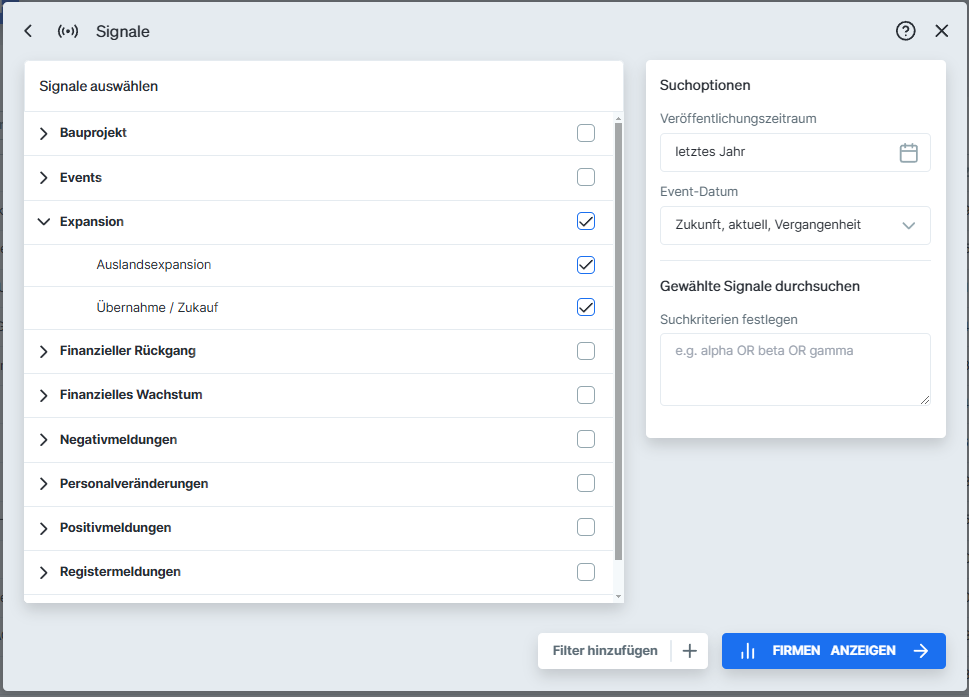Click the scrollbar of the signal list
This screenshot has height=697, width=969.
click(618, 350)
